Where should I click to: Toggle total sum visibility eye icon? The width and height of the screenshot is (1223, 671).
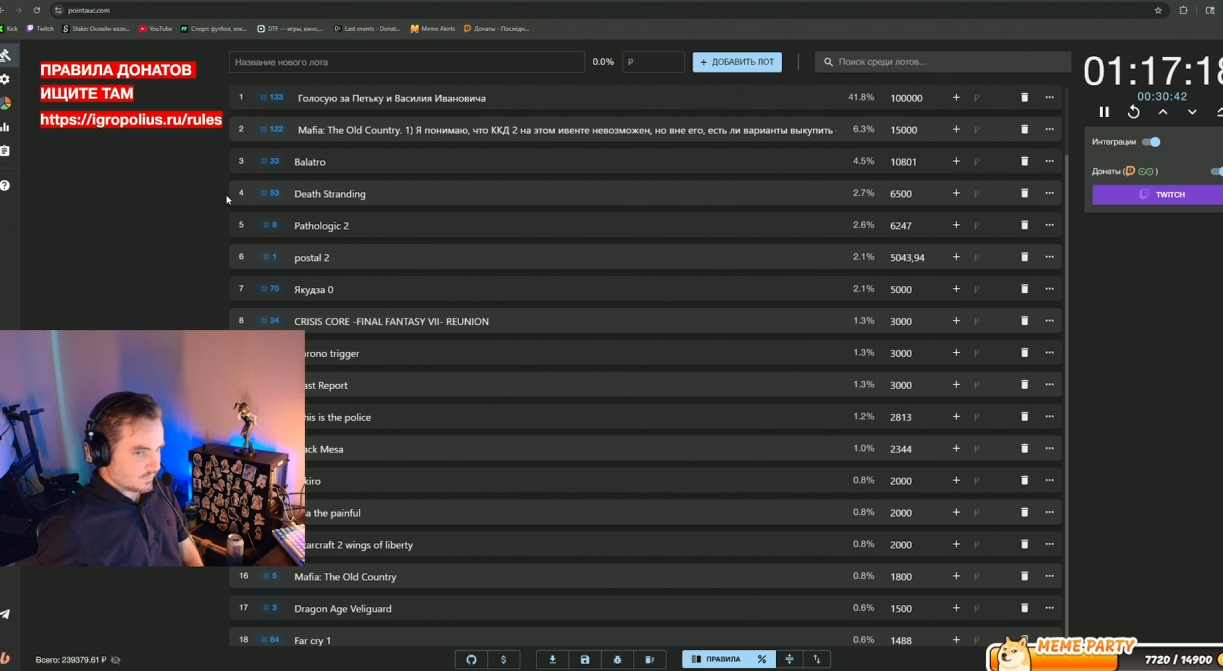click(115, 660)
